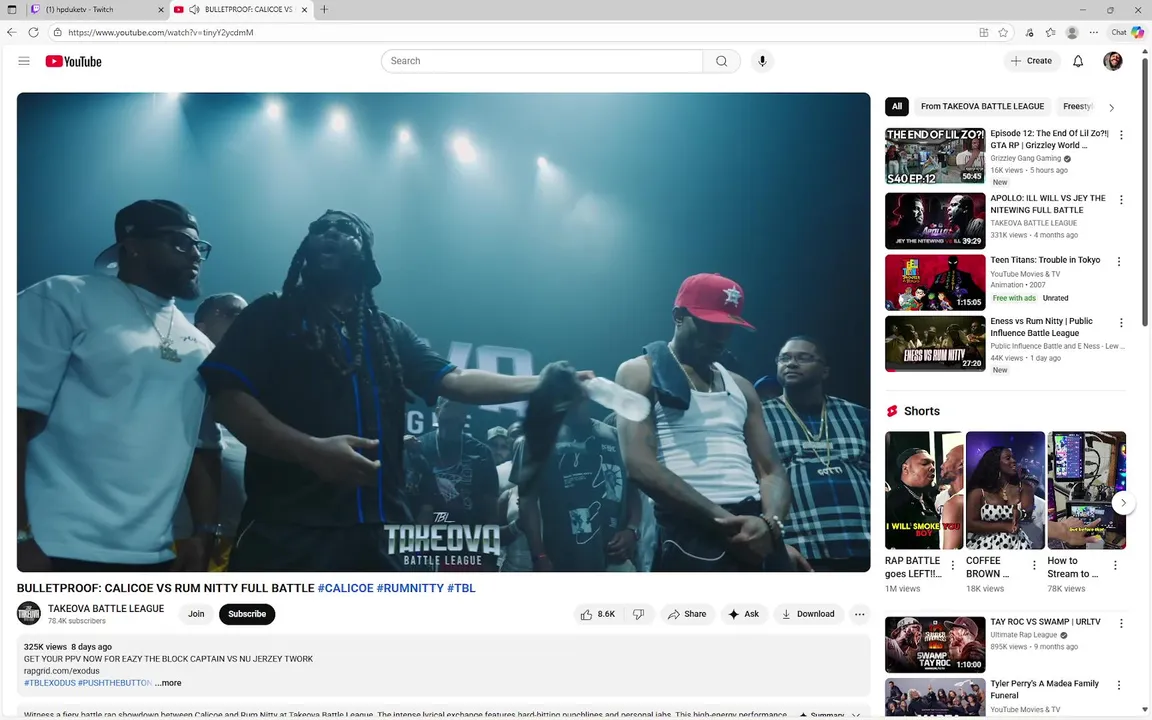The image size is (1152, 720).
Task: Open Teen Titans Trouble in Tokyo thumbnail
Action: click(935, 283)
